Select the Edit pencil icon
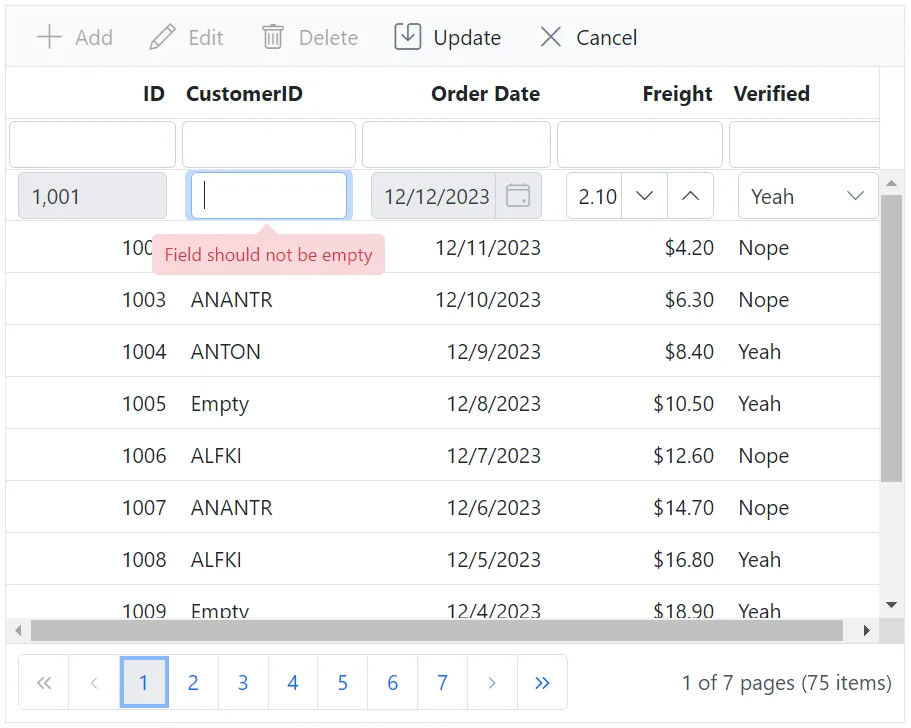This screenshot has width=911, height=728. click(x=162, y=37)
